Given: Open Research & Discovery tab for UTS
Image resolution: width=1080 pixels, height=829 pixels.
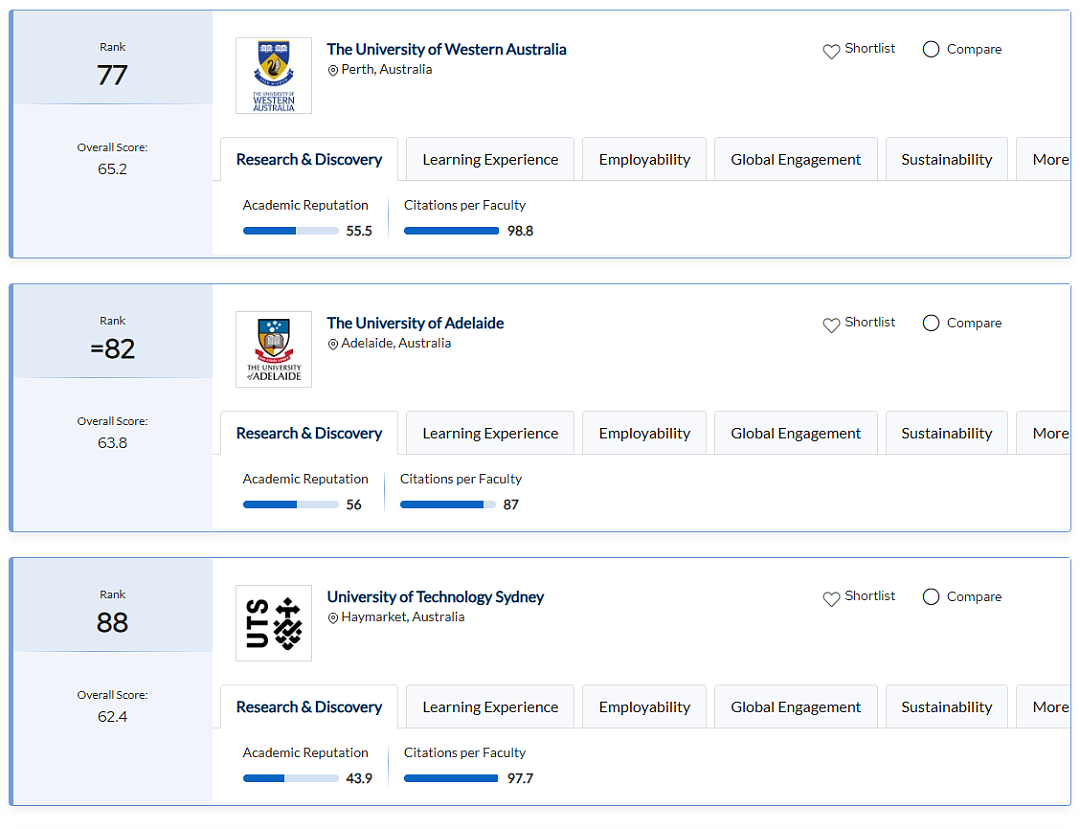Looking at the screenshot, I should [309, 706].
